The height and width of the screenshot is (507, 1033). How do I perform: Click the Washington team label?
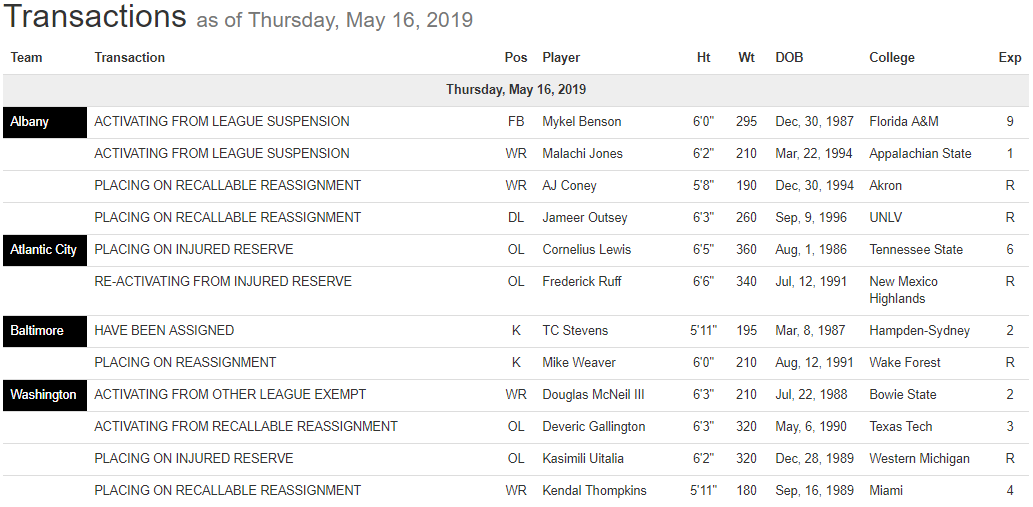(44, 395)
